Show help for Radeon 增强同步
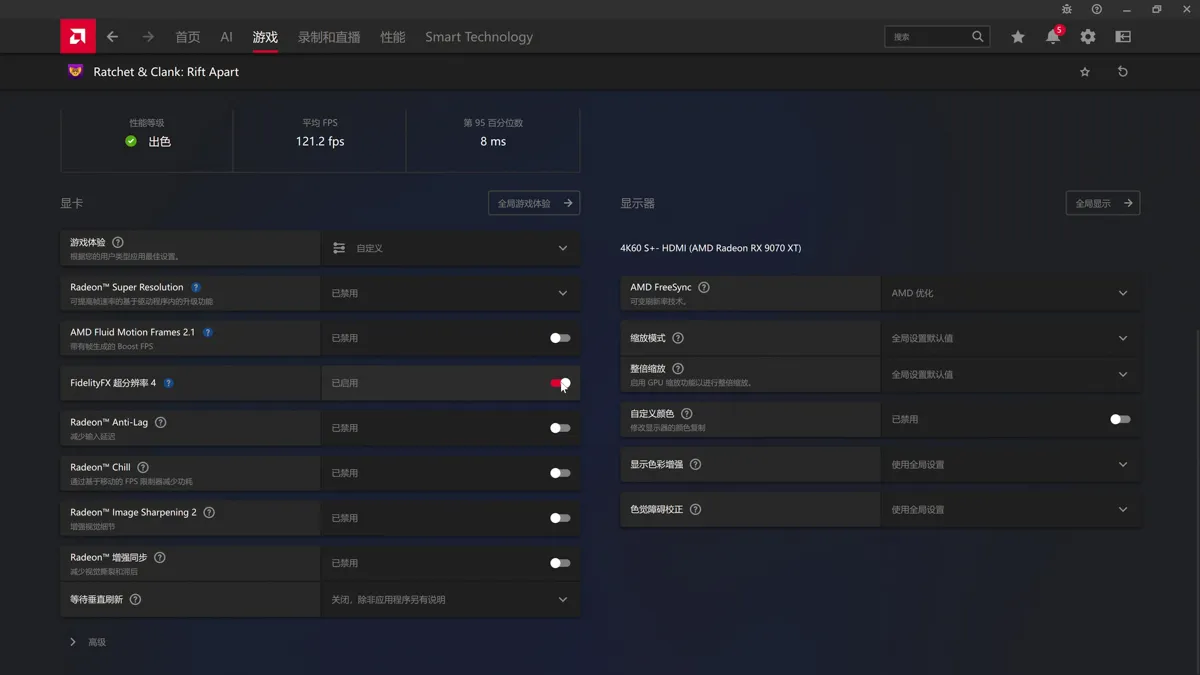 click(160, 557)
